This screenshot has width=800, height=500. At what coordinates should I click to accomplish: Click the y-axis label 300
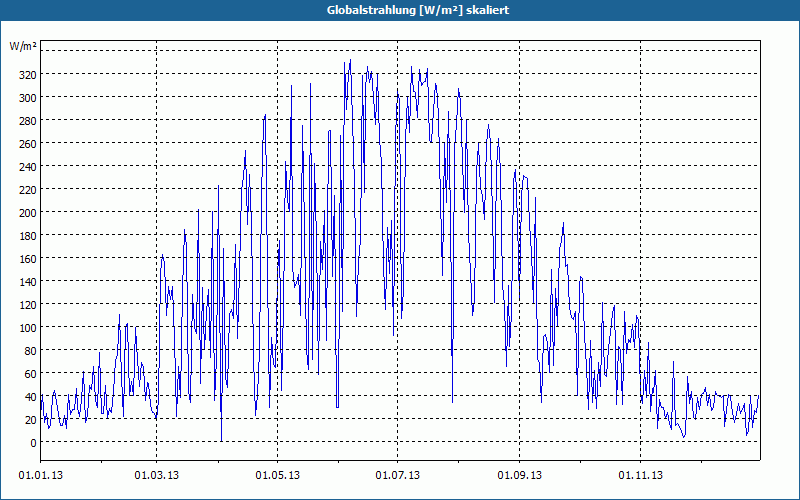[x=28, y=98]
